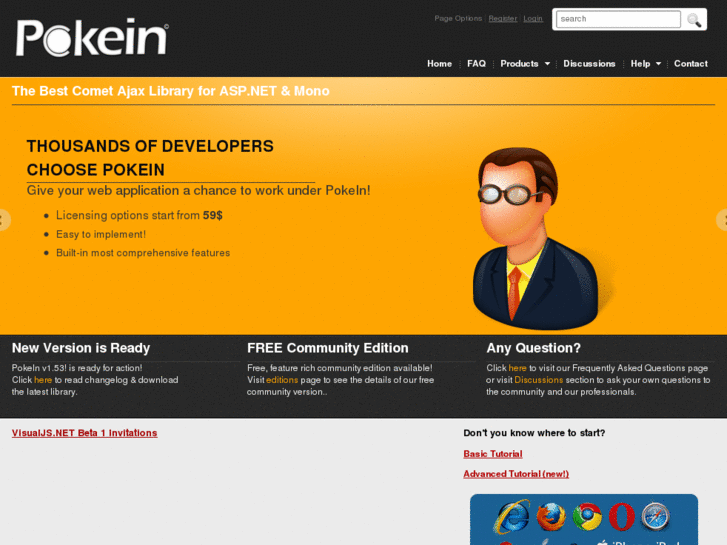
Task: Click the Safari compass icon
Action: coord(656,516)
